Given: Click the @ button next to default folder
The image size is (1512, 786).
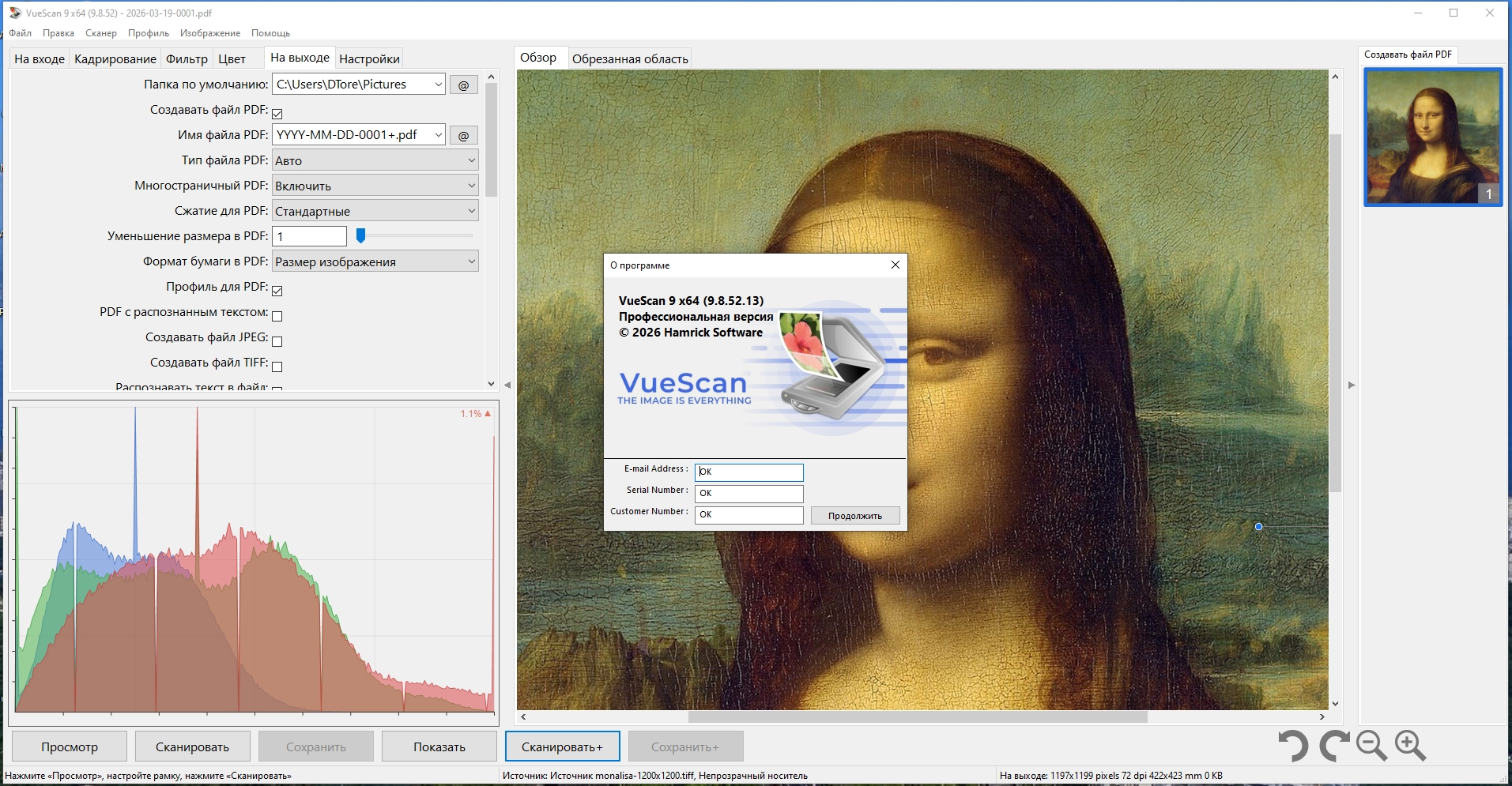Looking at the screenshot, I should click(x=463, y=85).
